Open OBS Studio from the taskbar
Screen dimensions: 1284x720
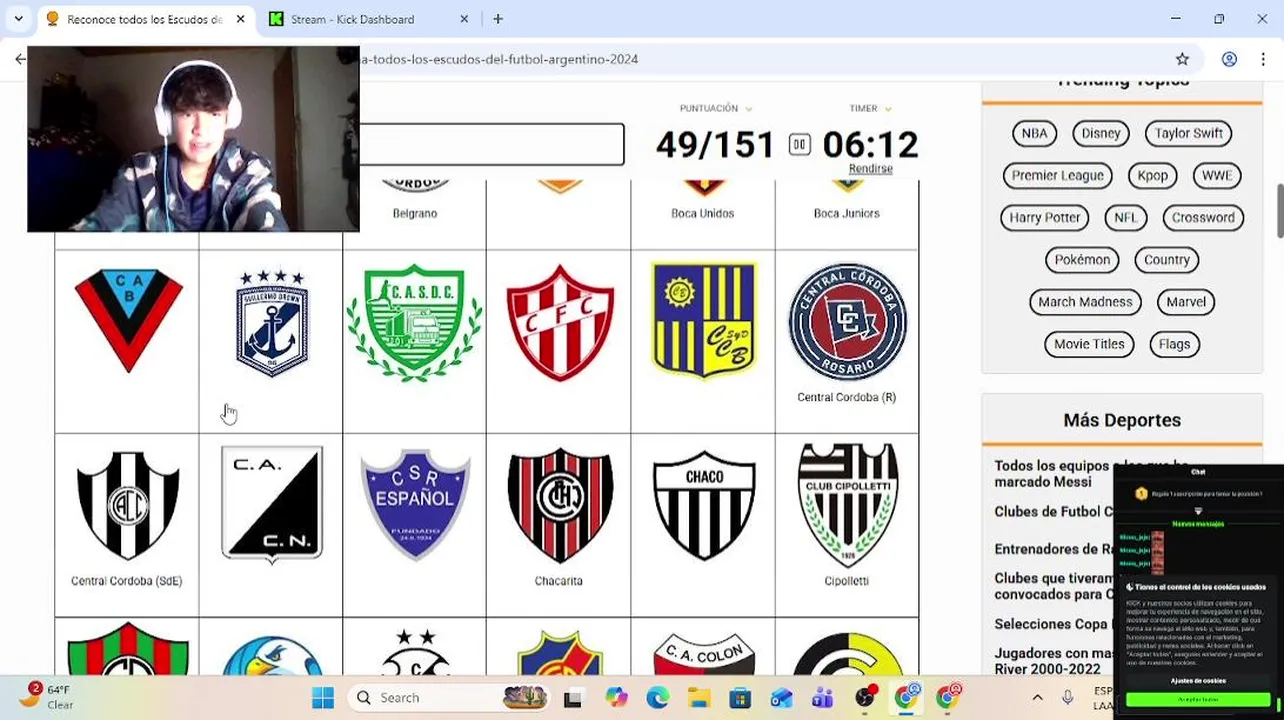pyautogui.click(x=865, y=697)
